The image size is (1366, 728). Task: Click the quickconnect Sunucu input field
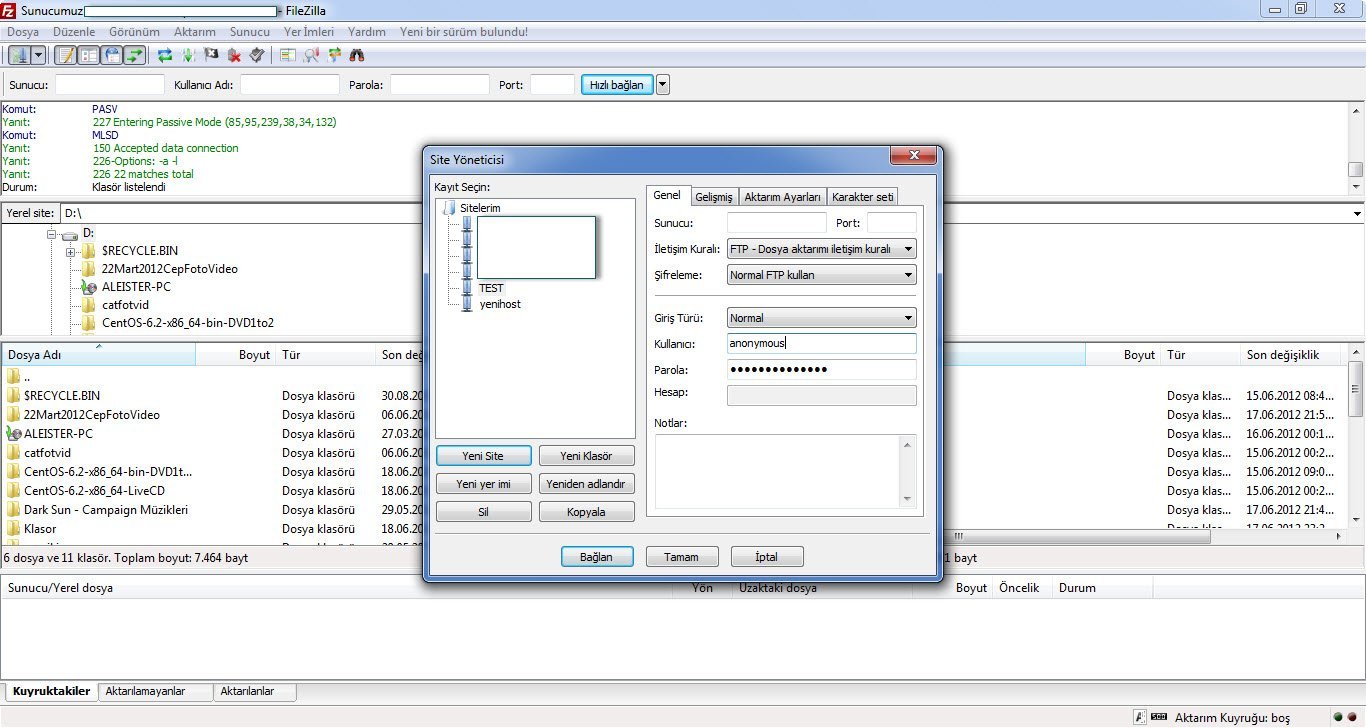[110, 85]
